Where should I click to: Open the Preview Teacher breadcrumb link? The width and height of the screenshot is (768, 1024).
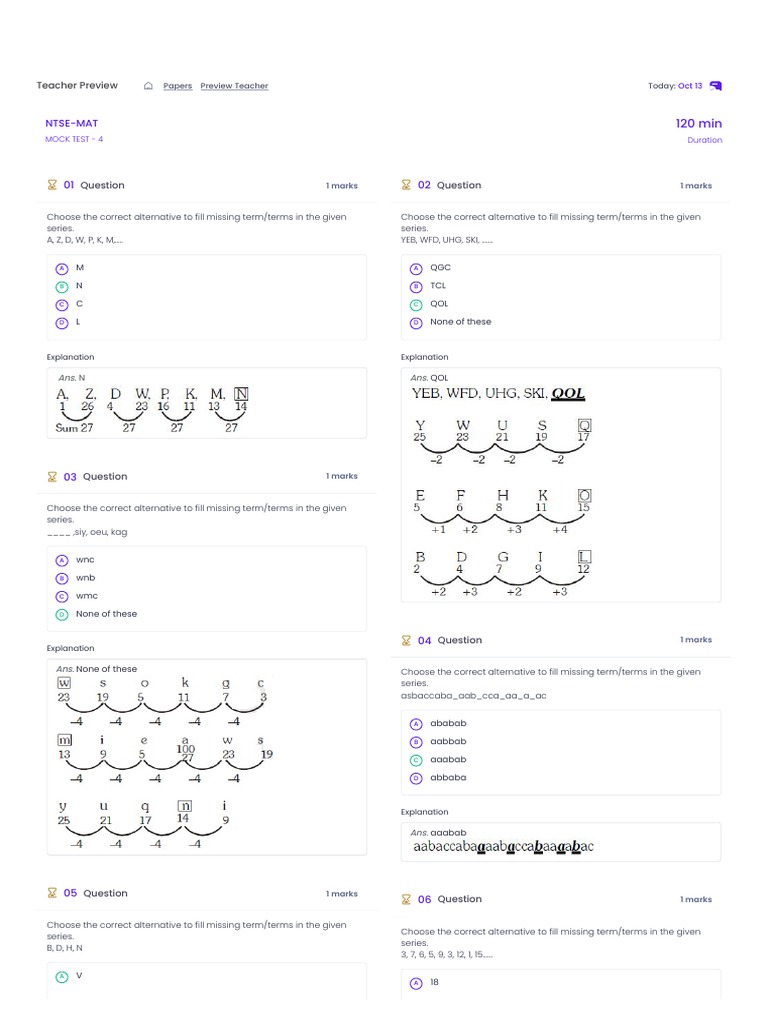tap(234, 86)
